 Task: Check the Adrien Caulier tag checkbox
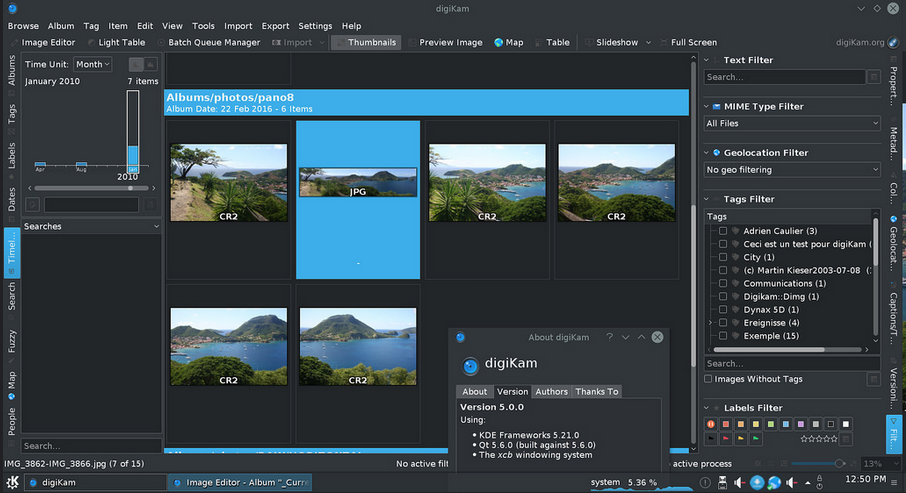click(722, 231)
